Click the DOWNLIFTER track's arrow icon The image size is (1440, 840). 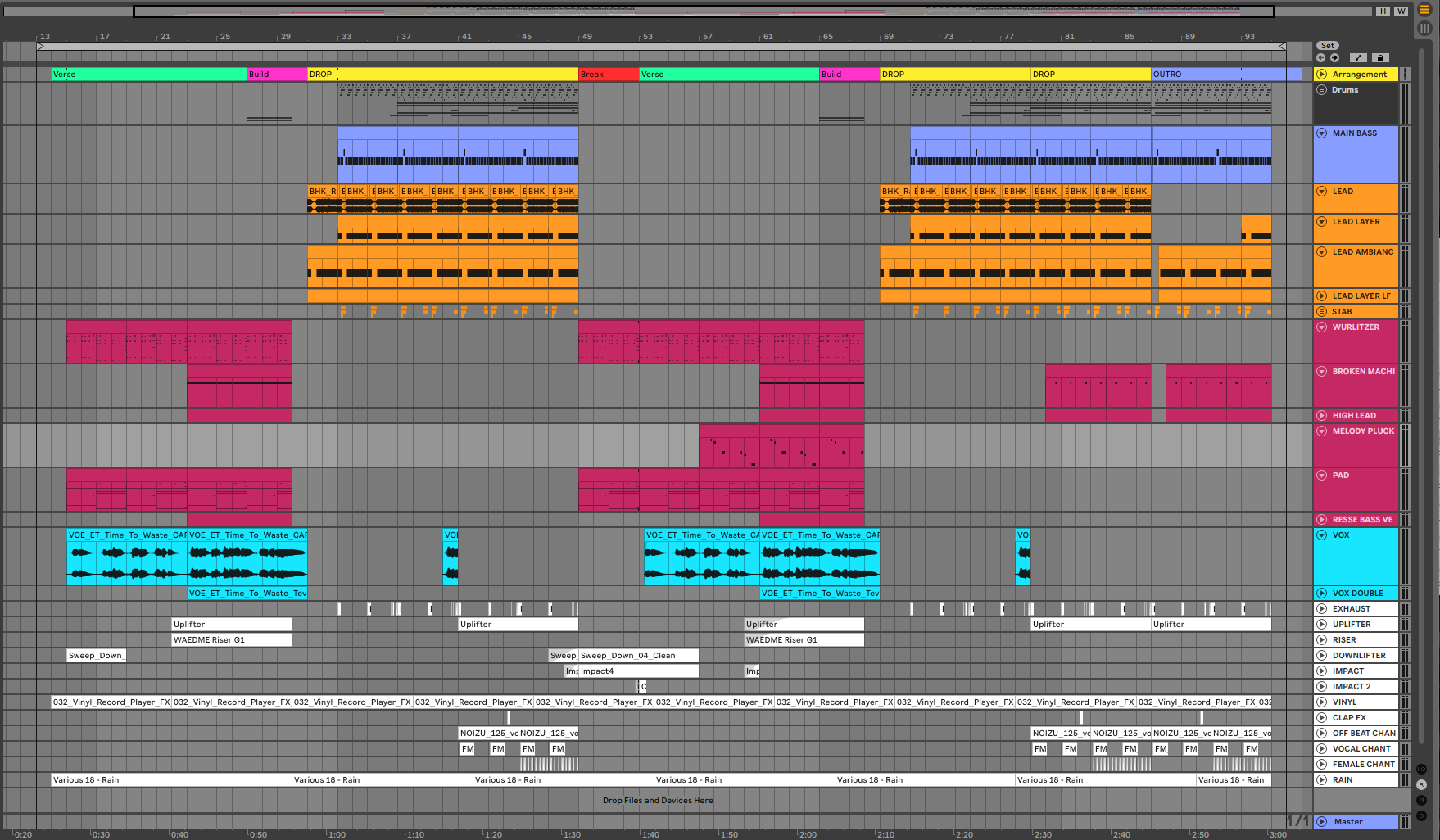click(1321, 656)
